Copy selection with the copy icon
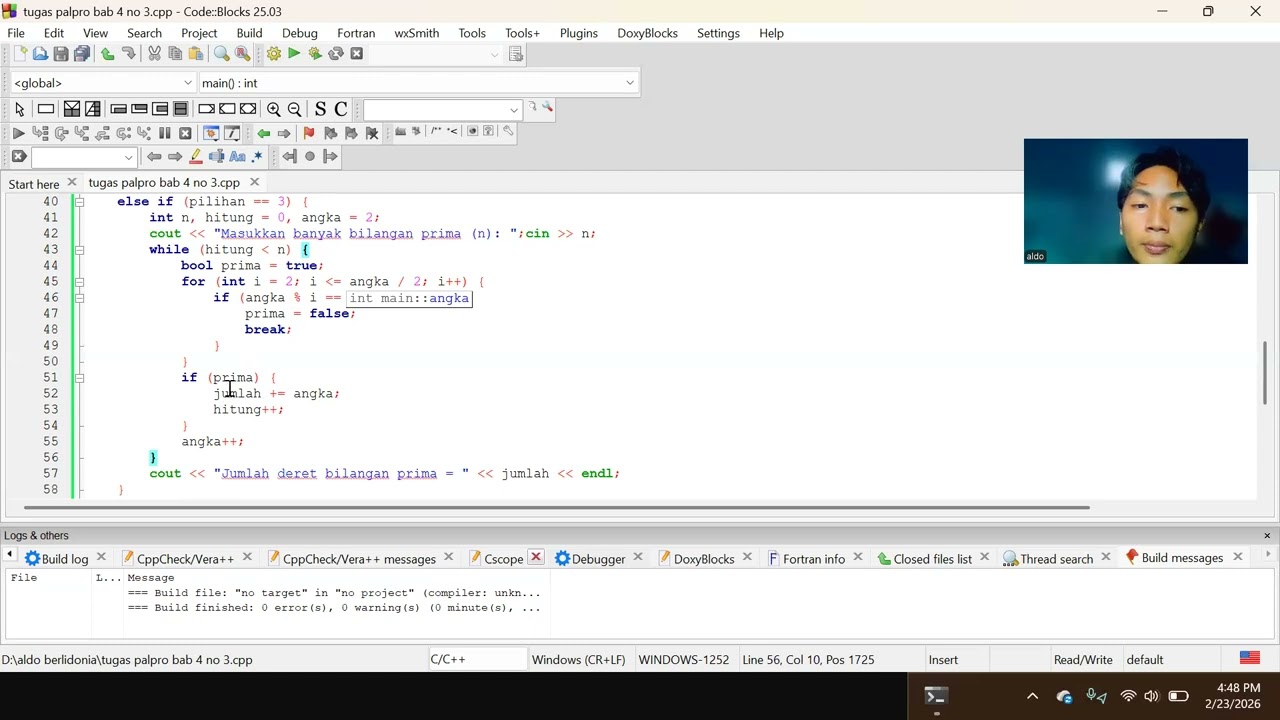The height and width of the screenshot is (720, 1280). click(x=175, y=54)
